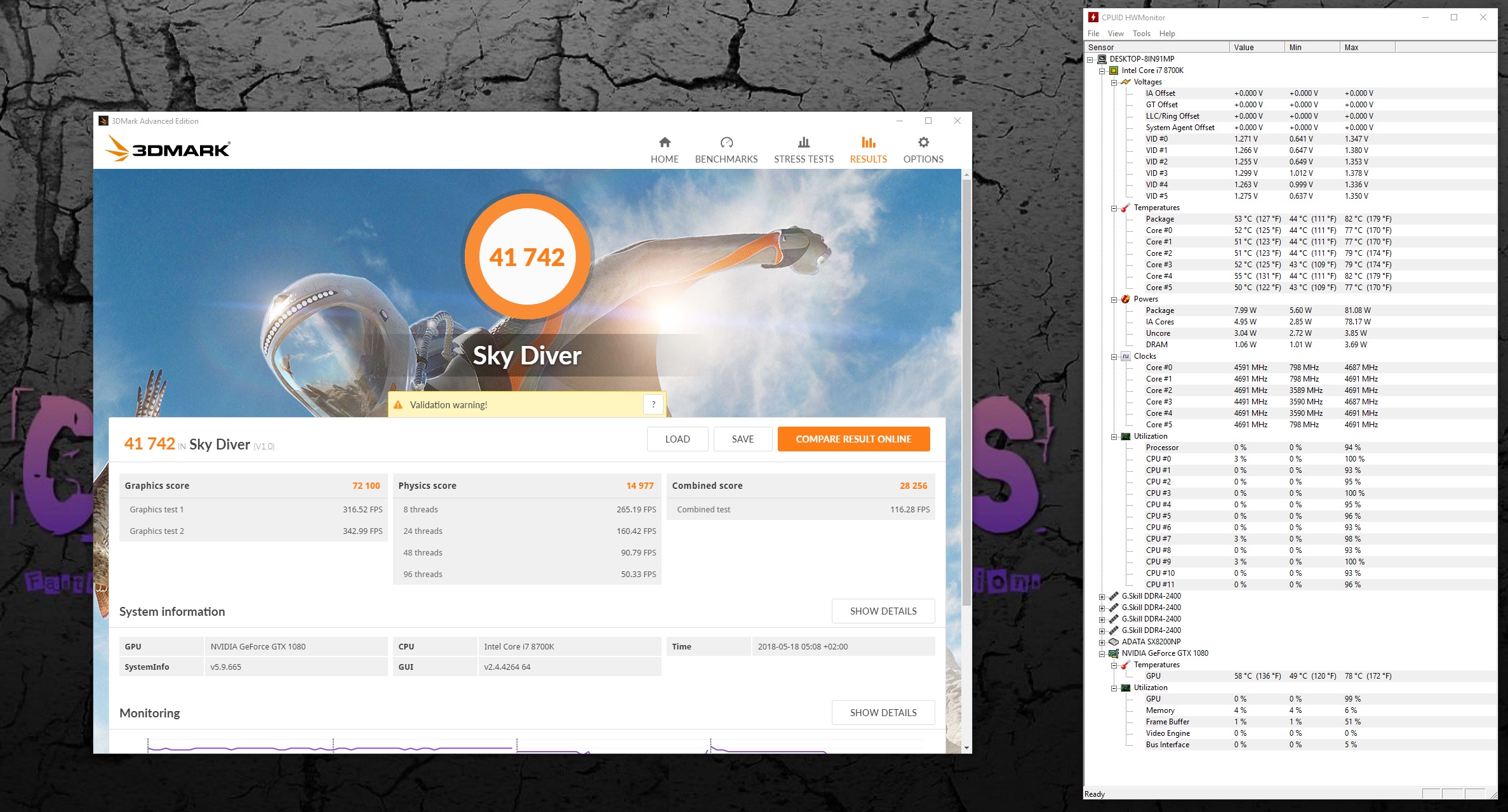Collapse the CPU Temperatures section
The height and width of the screenshot is (812, 1508).
(1114, 208)
